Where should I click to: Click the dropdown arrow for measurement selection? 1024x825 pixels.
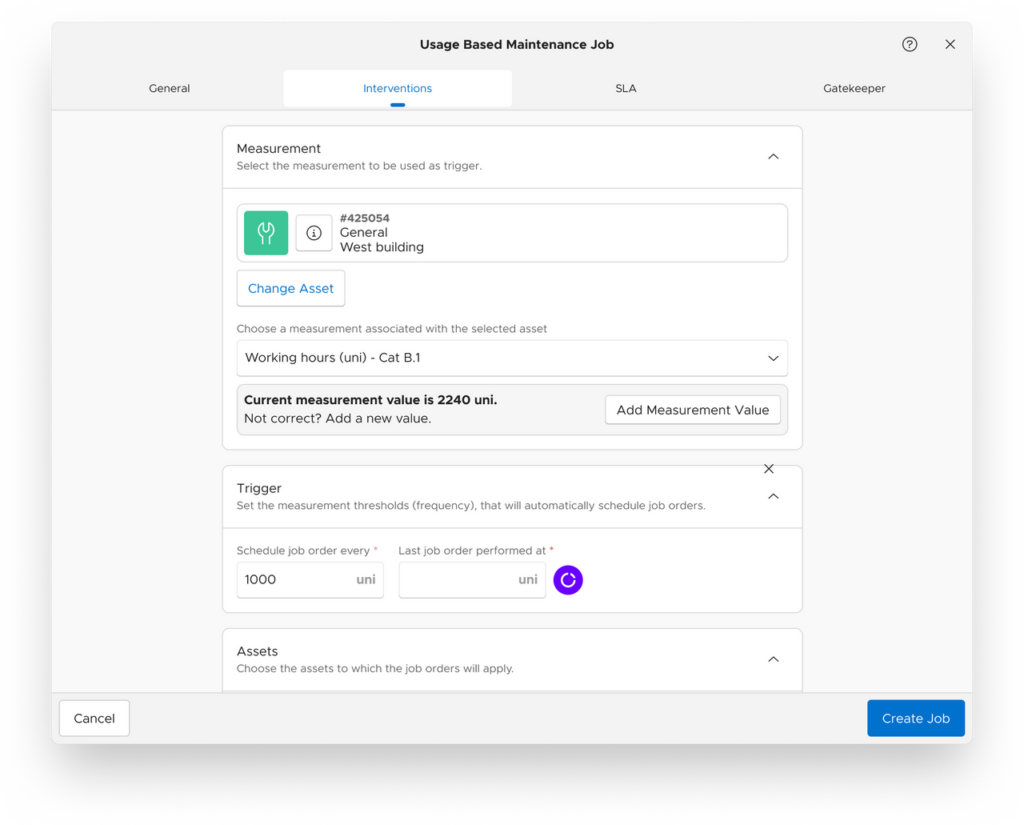[772, 358]
